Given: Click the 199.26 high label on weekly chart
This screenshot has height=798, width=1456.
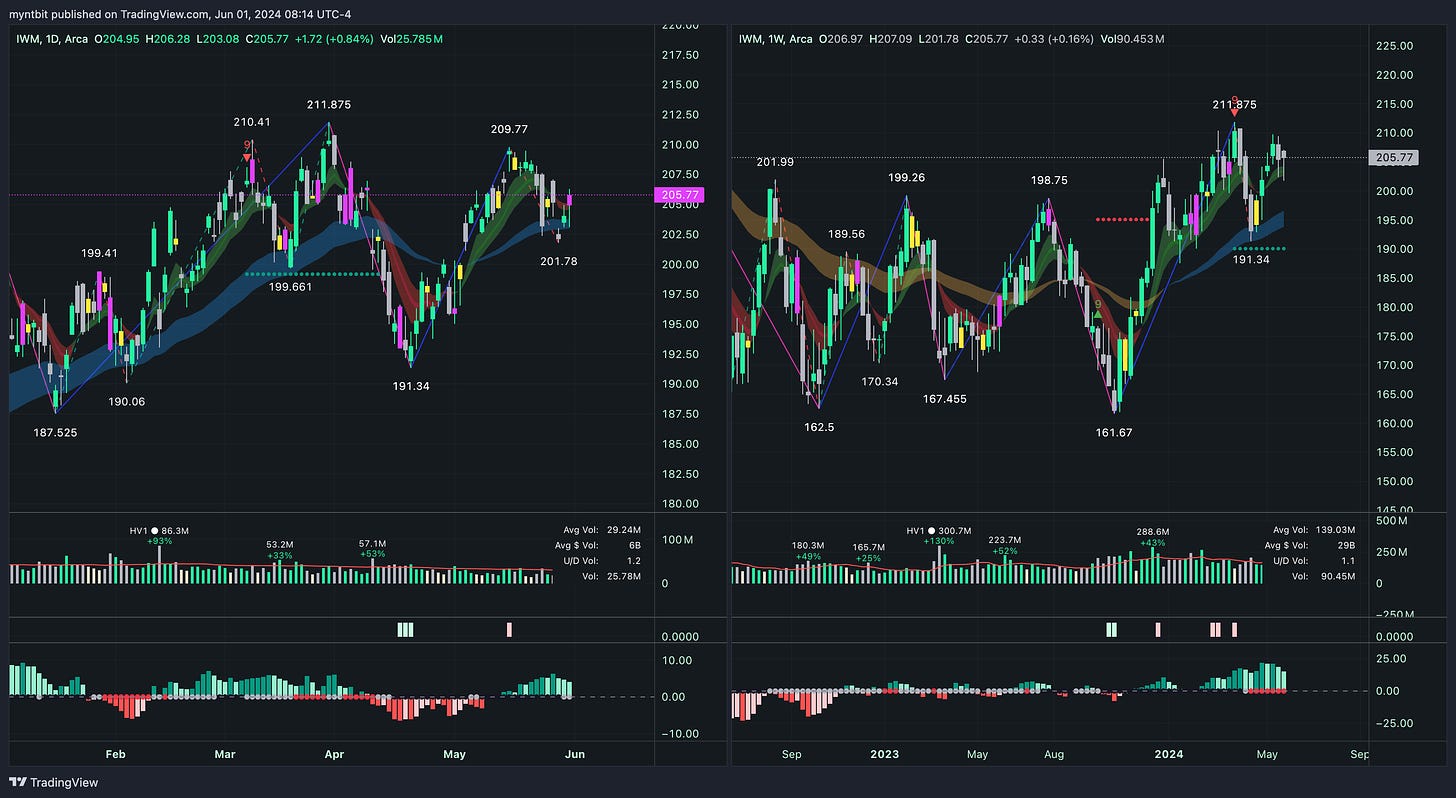Looking at the screenshot, I should (x=906, y=178).
